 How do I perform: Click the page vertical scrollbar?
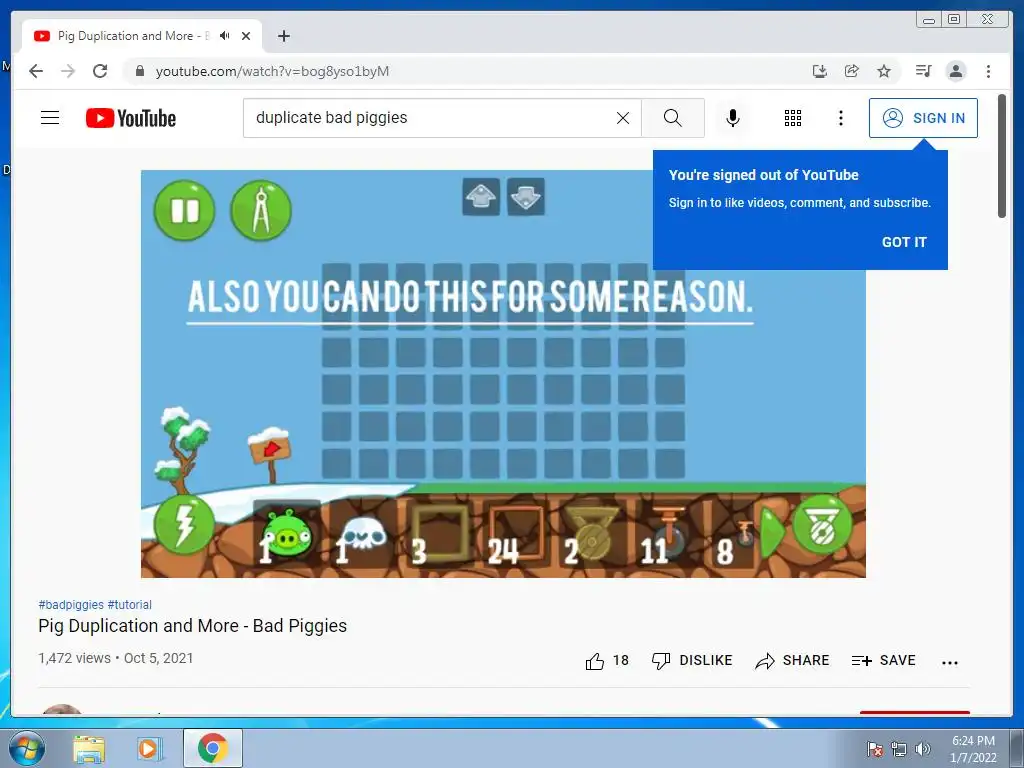[1002, 156]
